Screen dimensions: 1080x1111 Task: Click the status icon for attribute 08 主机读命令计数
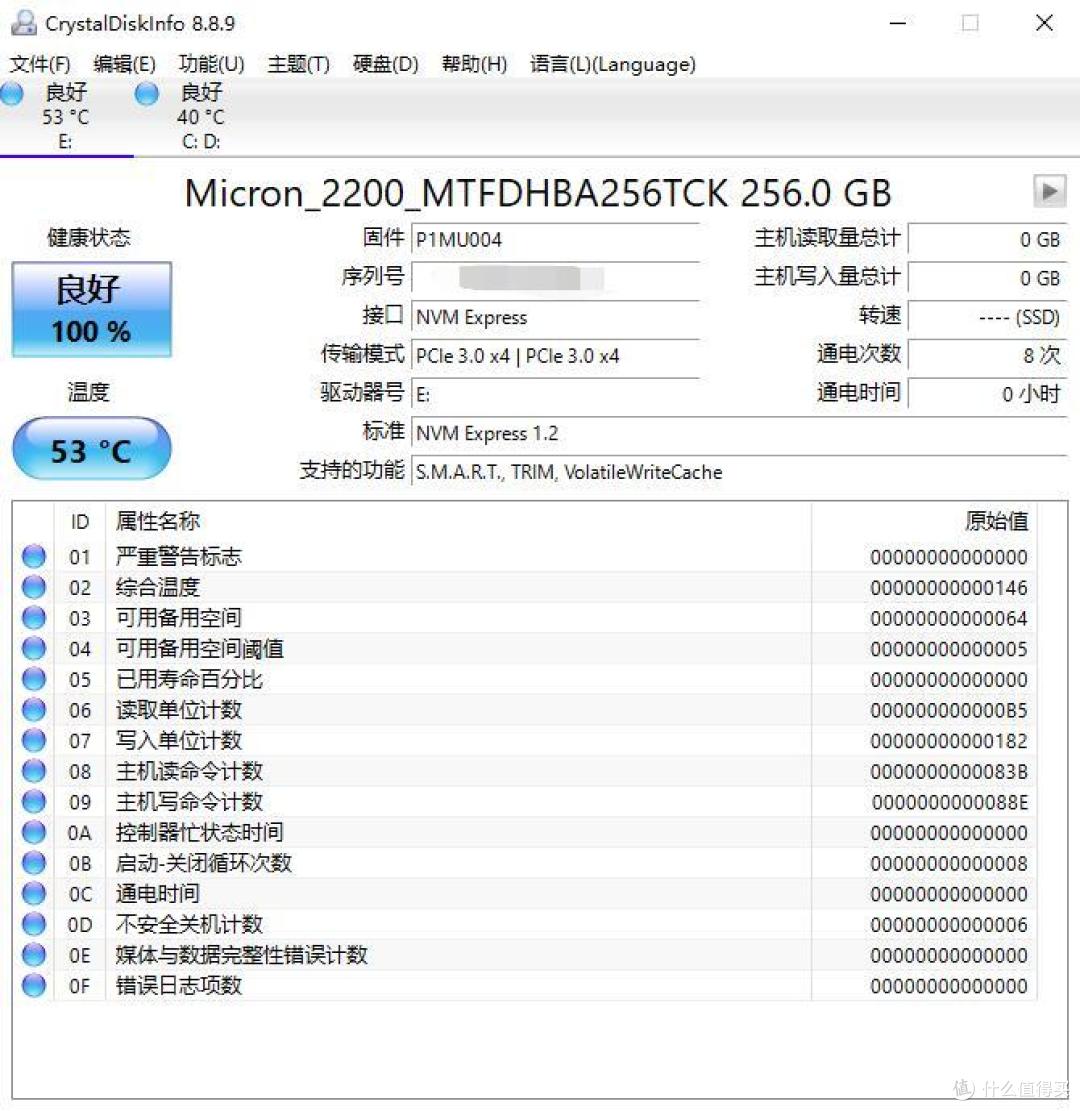(x=34, y=770)
